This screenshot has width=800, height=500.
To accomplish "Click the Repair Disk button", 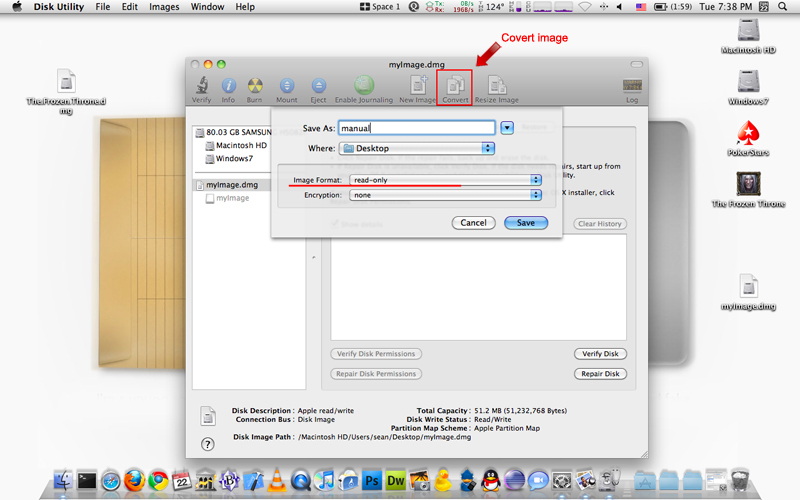I will pos(601,374).
